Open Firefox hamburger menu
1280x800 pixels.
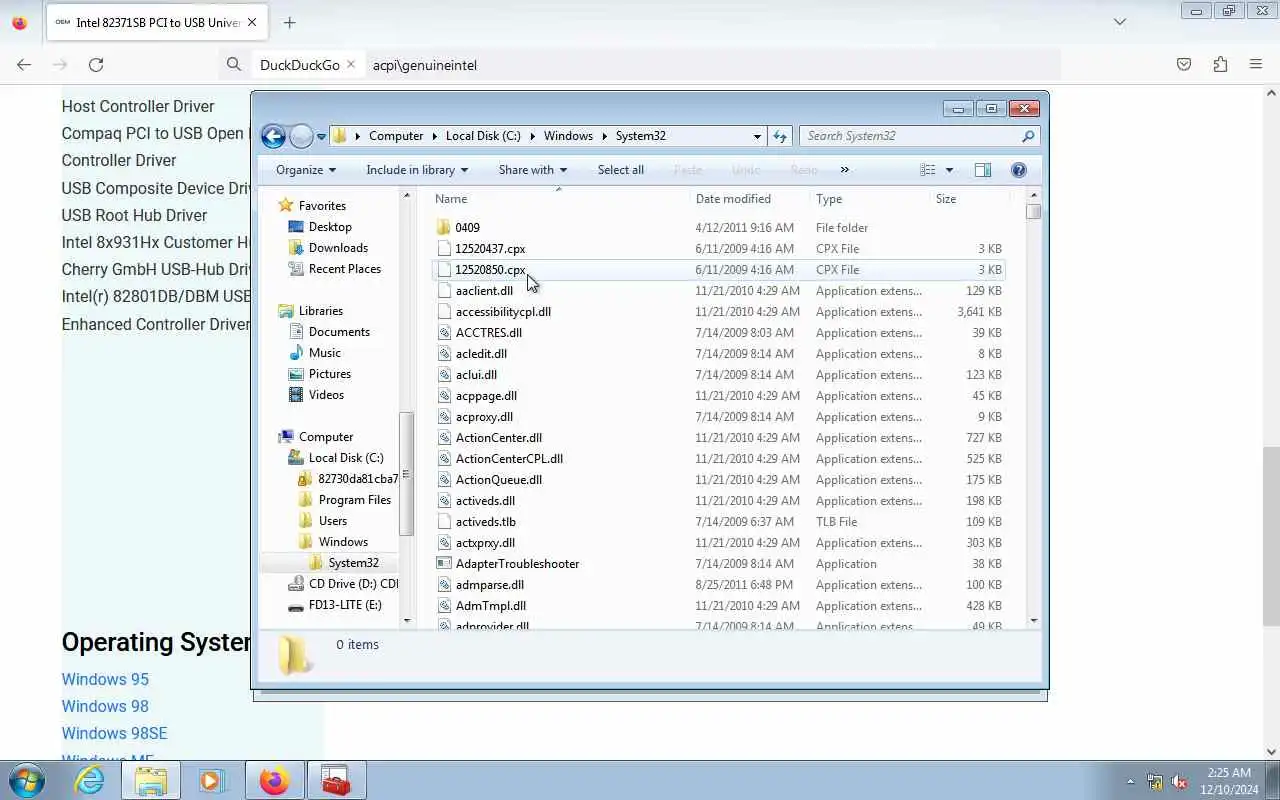(1256, 64)
